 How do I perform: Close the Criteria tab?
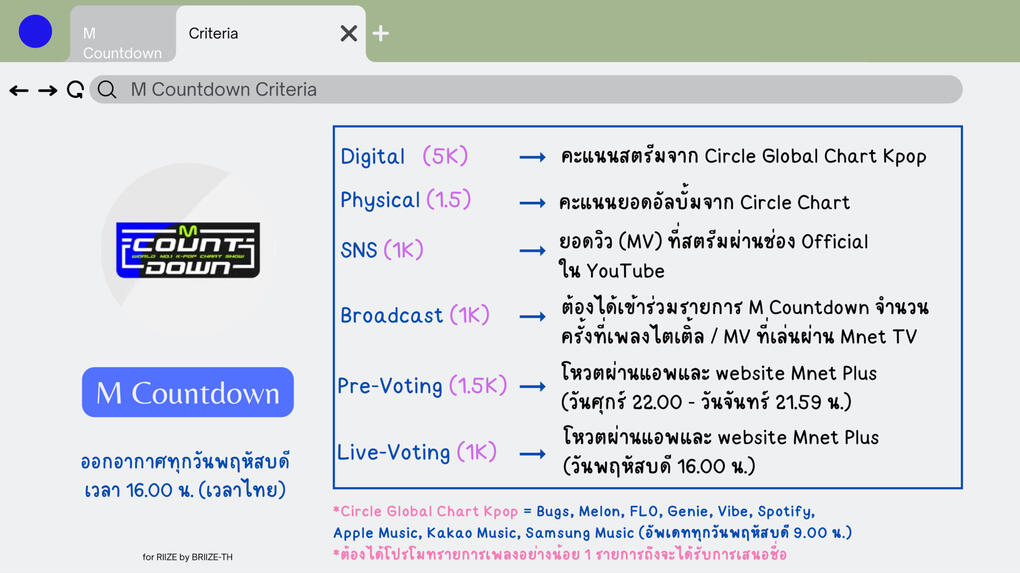(348, 33)
